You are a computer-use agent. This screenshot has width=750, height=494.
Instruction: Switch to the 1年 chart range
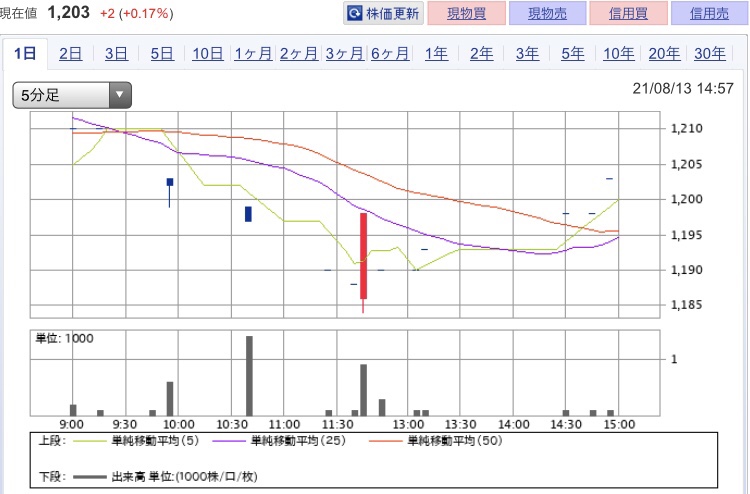436,53
